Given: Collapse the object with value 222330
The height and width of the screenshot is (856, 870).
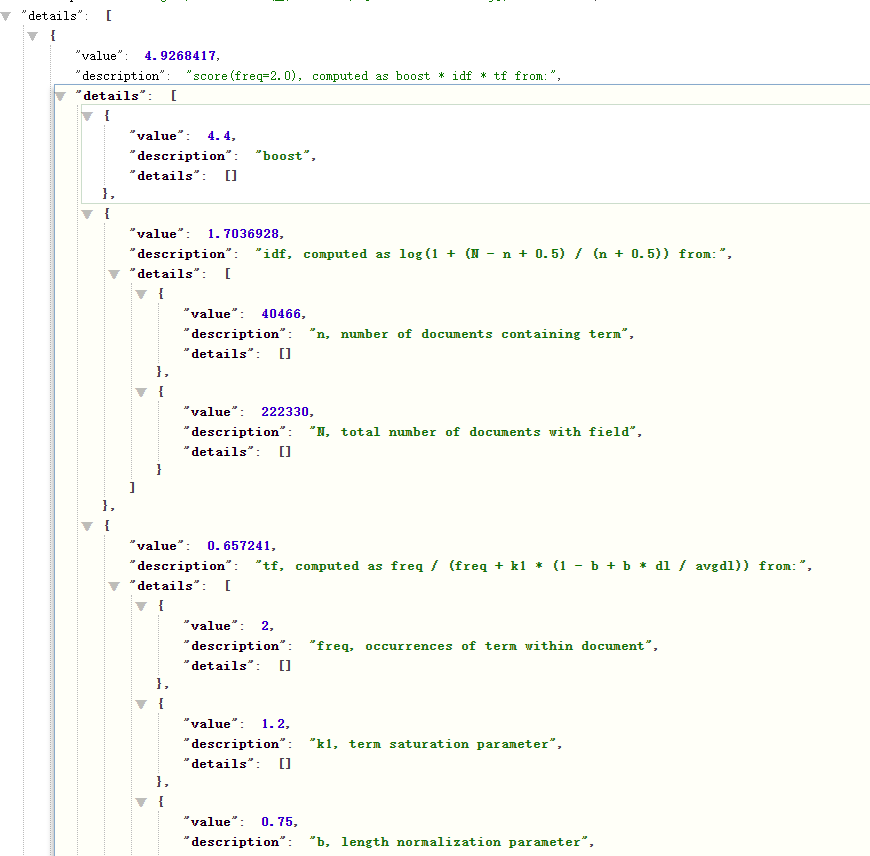Looking at the screenshot, I should (x=141, y=392).
